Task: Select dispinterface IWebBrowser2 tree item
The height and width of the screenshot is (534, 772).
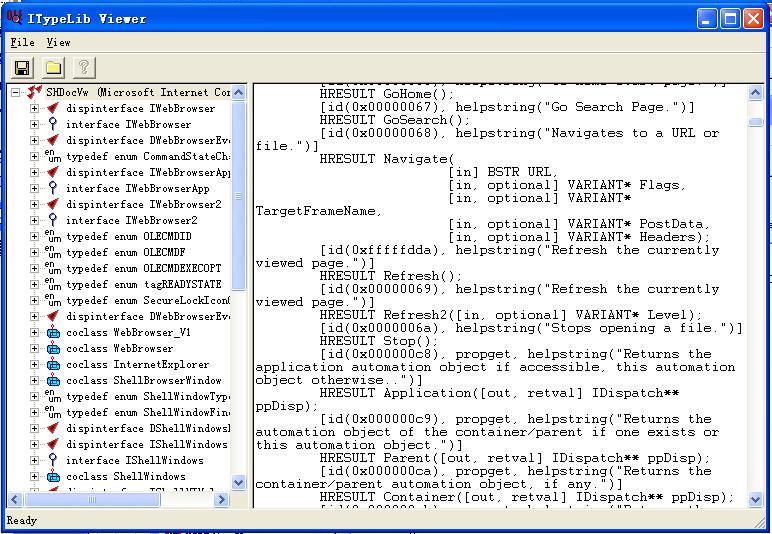Action: (144, 204)
